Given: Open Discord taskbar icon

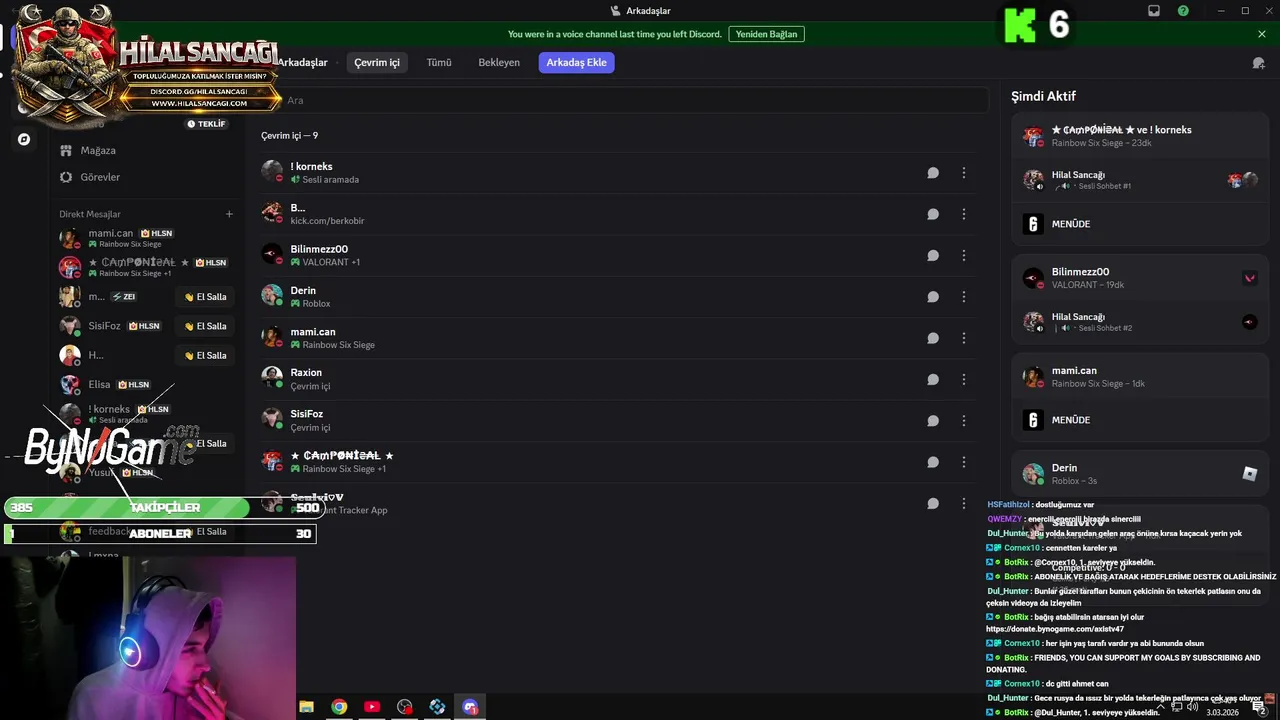Looking at the screenshot, I should point(470,707).
